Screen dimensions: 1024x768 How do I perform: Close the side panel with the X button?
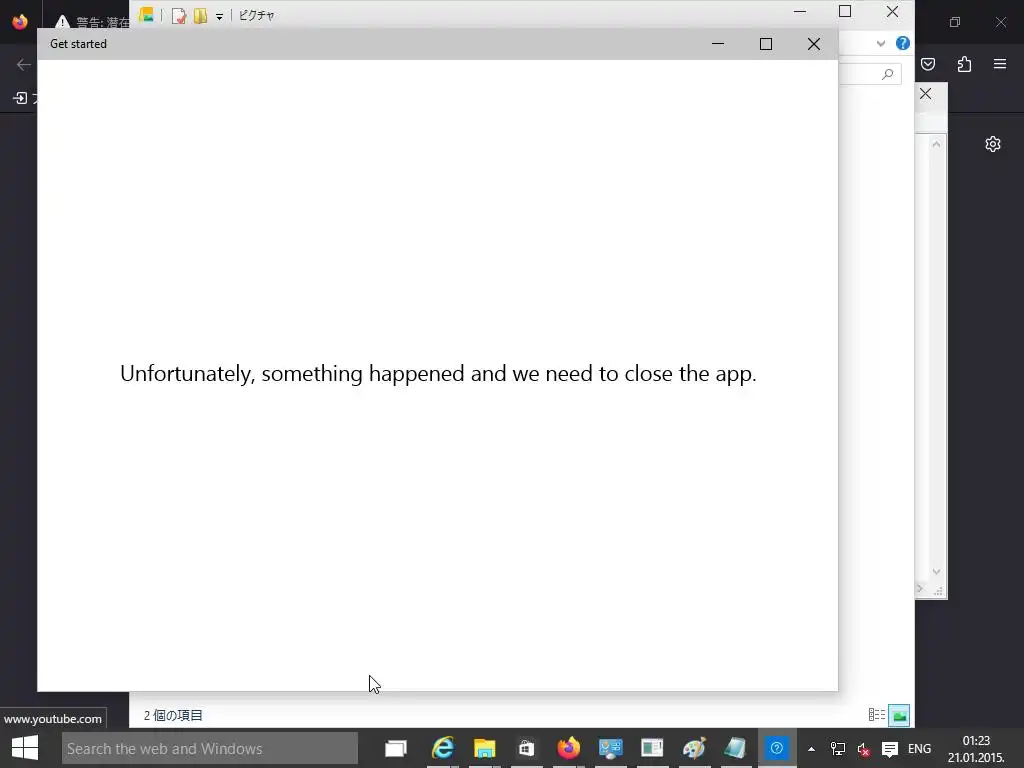point(925,93)
